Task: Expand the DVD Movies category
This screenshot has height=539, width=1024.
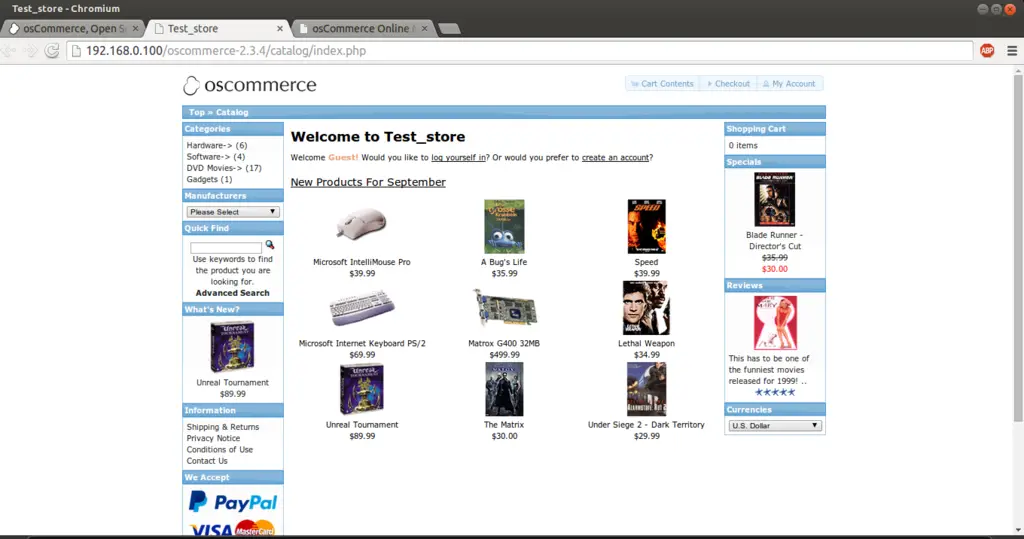Action: pos(214,168)
